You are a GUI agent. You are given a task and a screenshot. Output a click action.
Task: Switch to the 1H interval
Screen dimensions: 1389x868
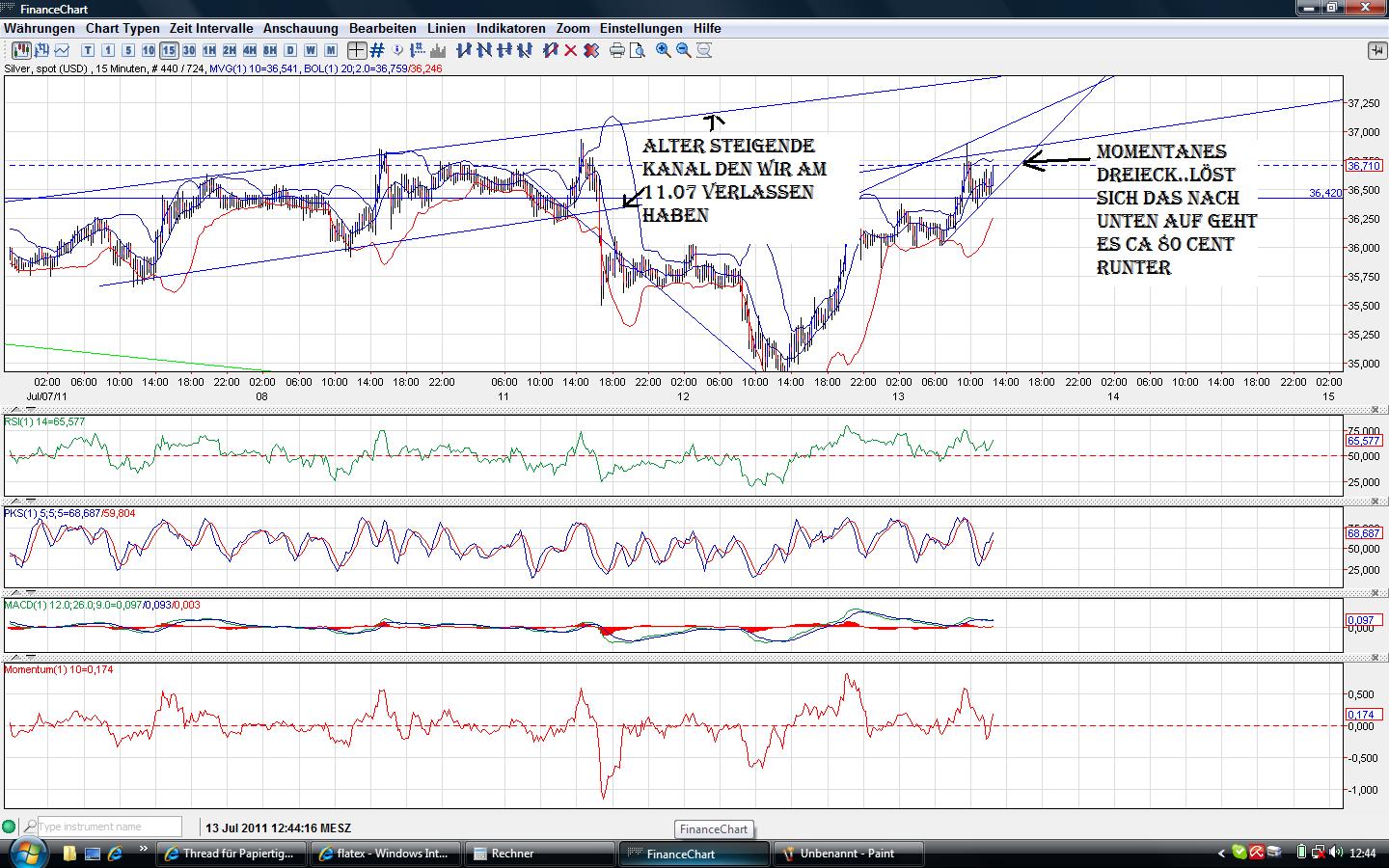click(209, 50)
